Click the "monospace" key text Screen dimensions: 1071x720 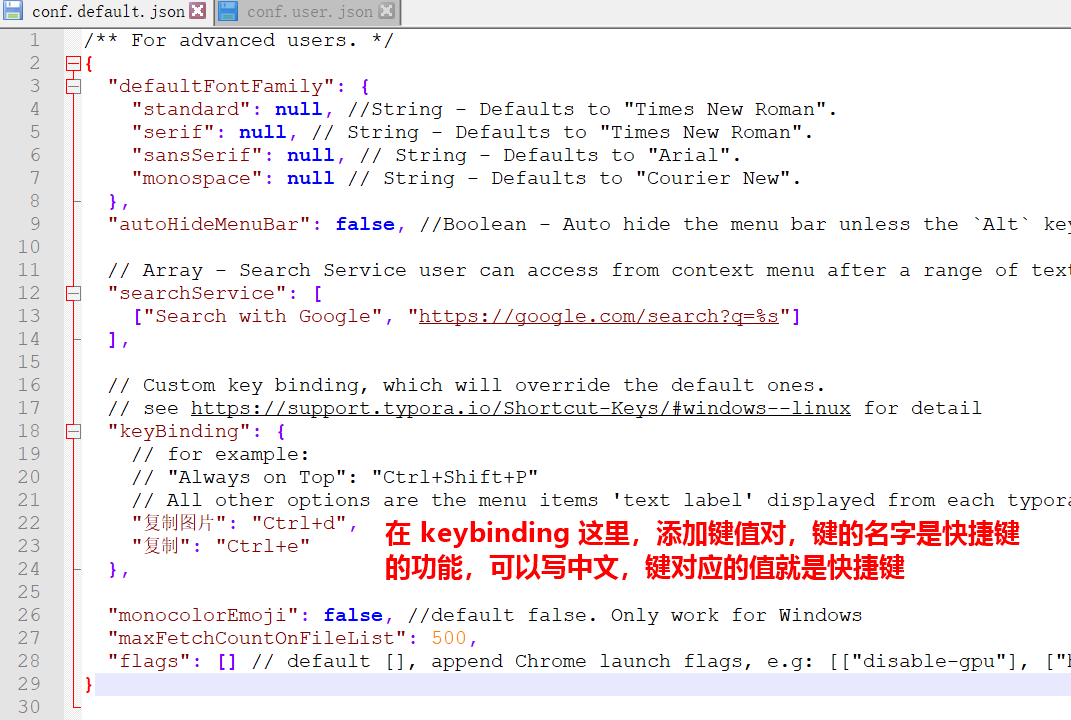click(197, 178)
